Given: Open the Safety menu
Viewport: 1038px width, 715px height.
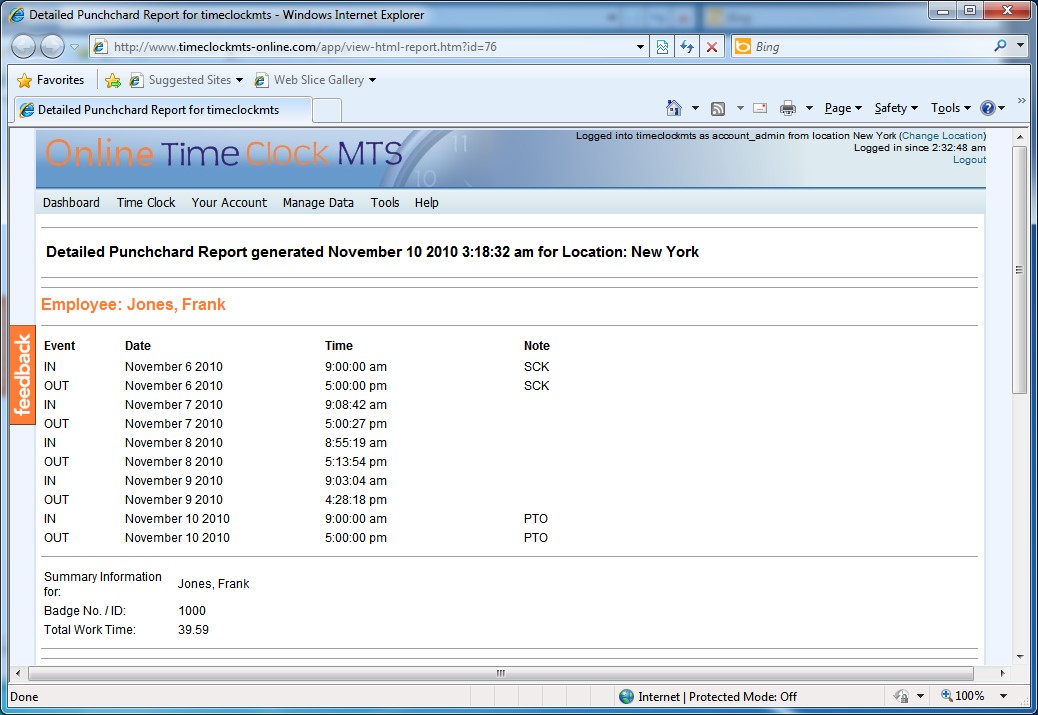Looking at the screenshot, I should (896, 108).
